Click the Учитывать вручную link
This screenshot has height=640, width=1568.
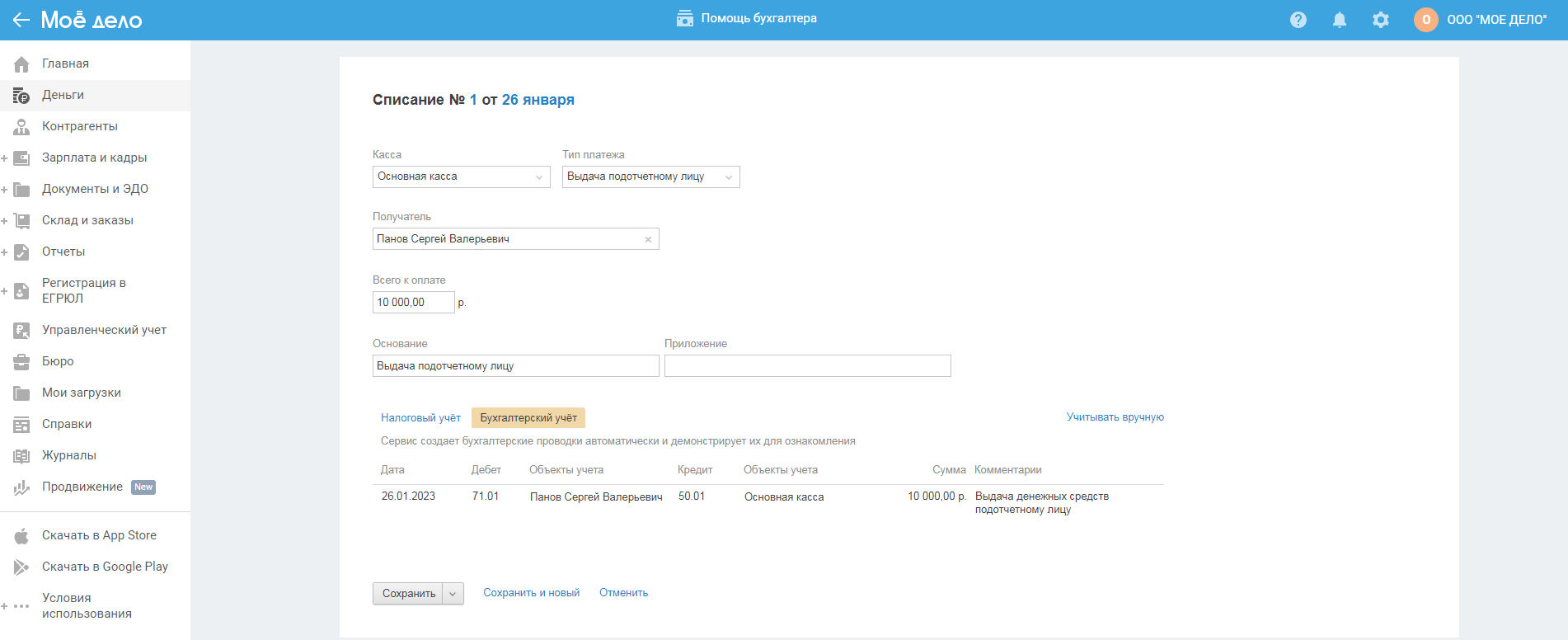click(1115, 417)
